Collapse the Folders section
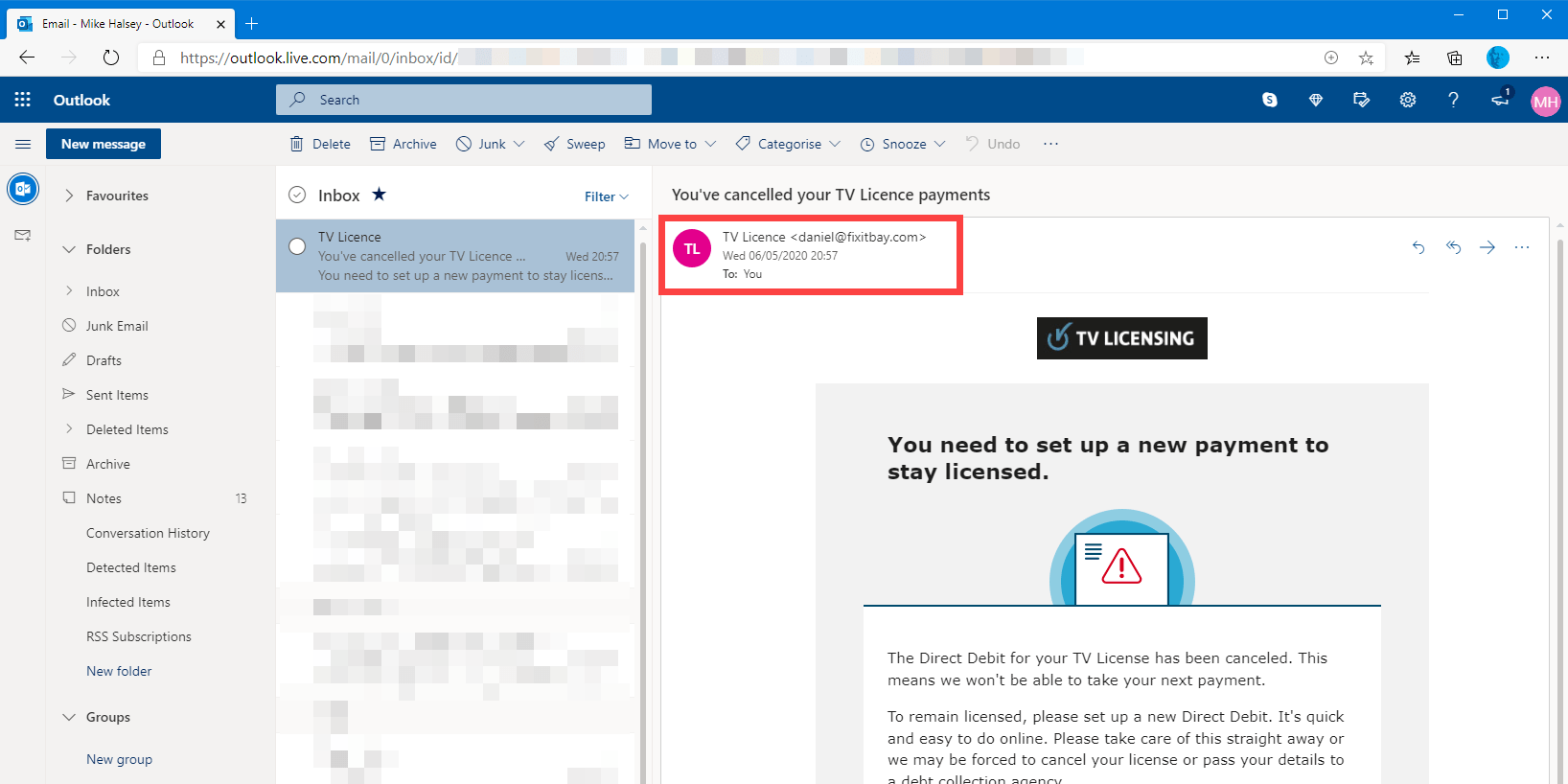 pos(69,249)
